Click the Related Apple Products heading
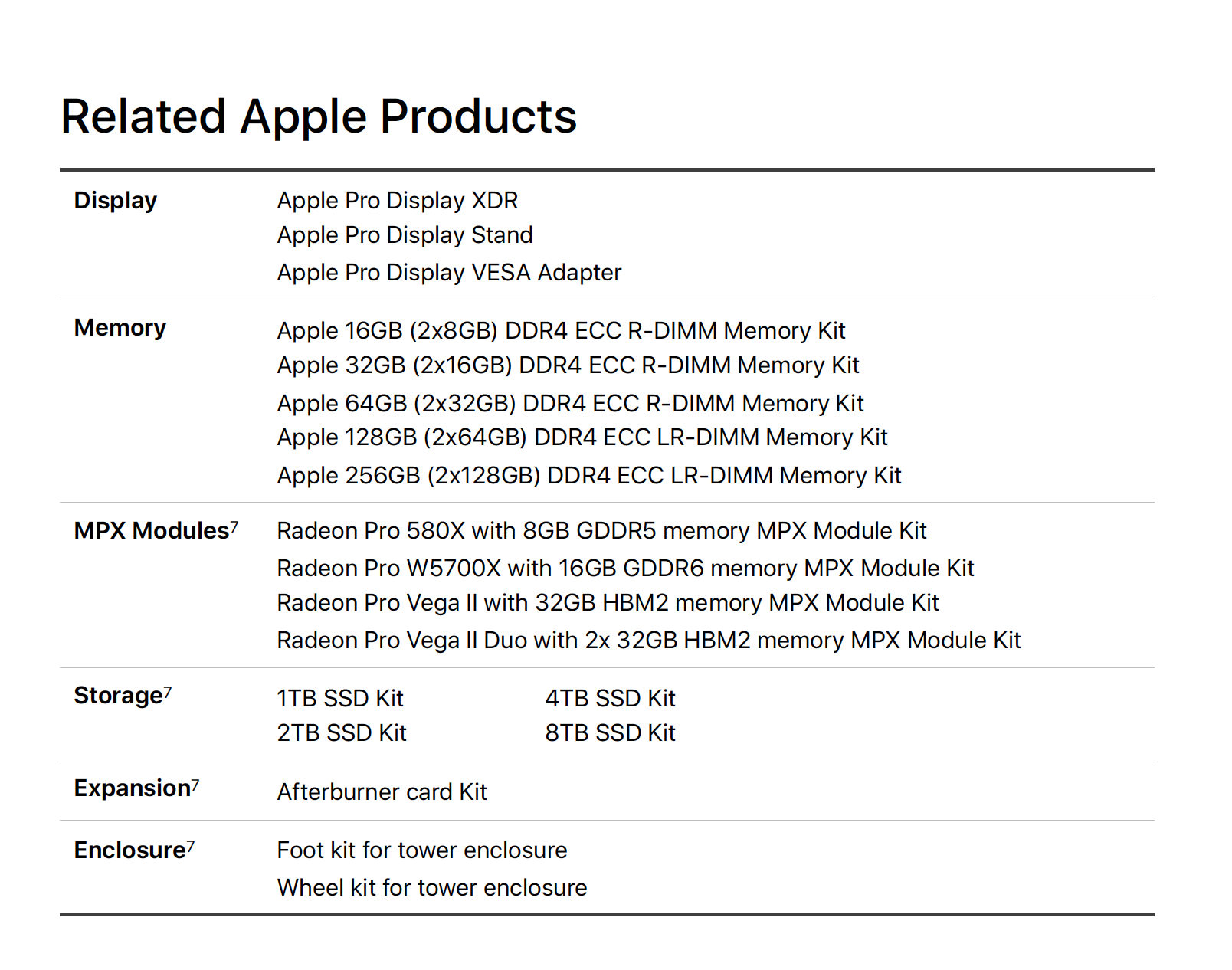Screen dimensions: 1232x970 (x=319, y=116)
